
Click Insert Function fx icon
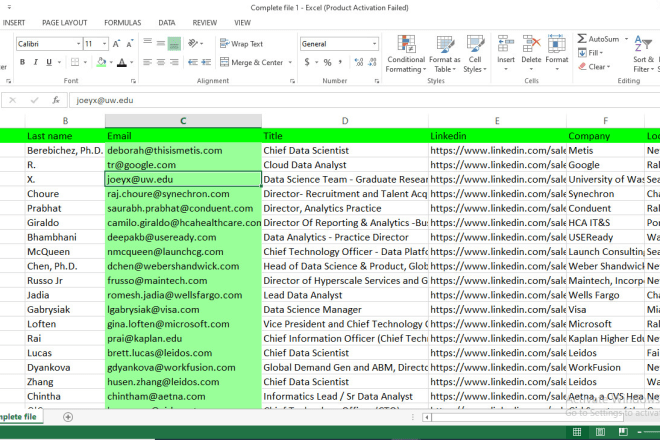point(56,100)
